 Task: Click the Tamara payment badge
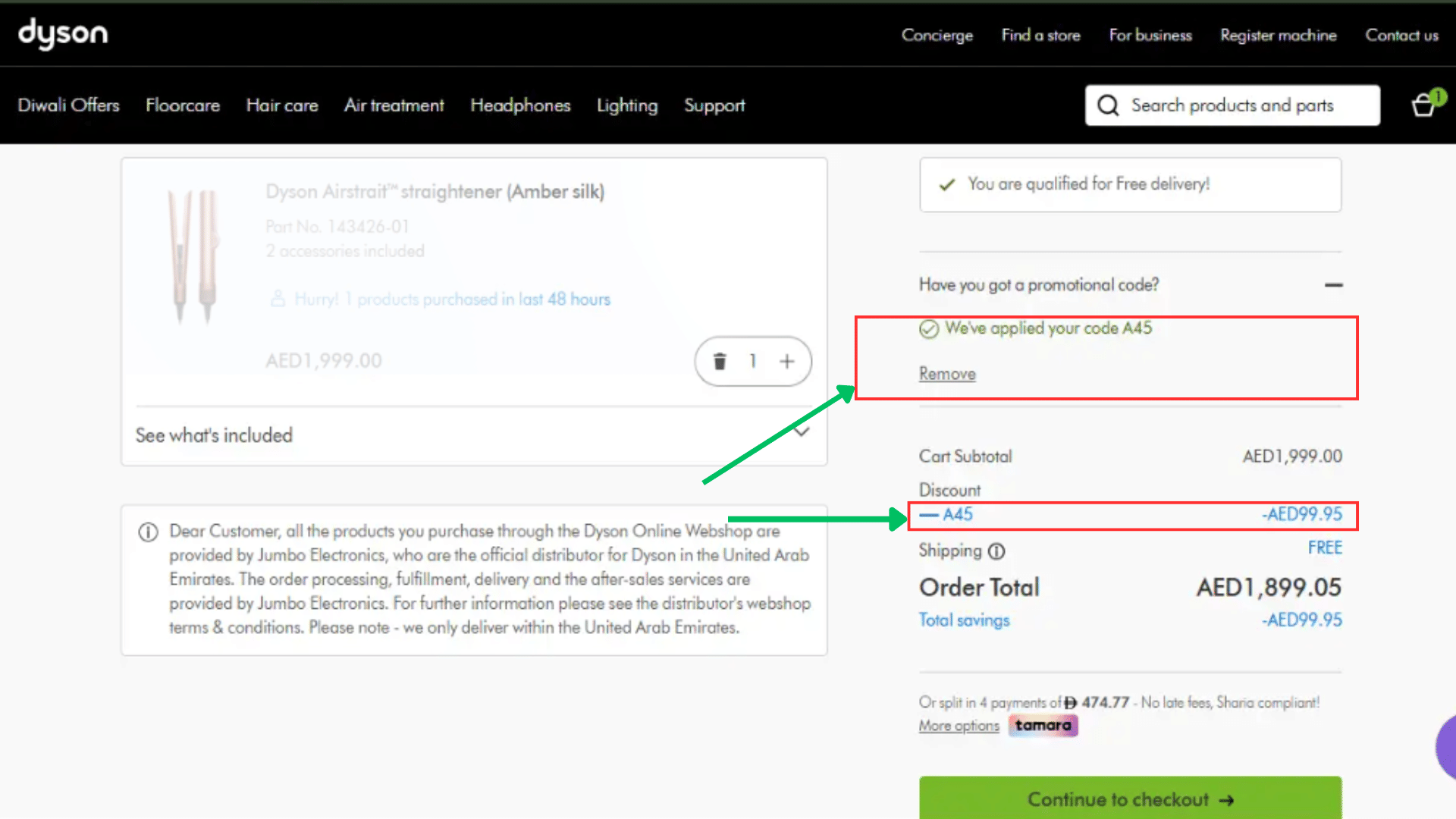pos(1043,726)
